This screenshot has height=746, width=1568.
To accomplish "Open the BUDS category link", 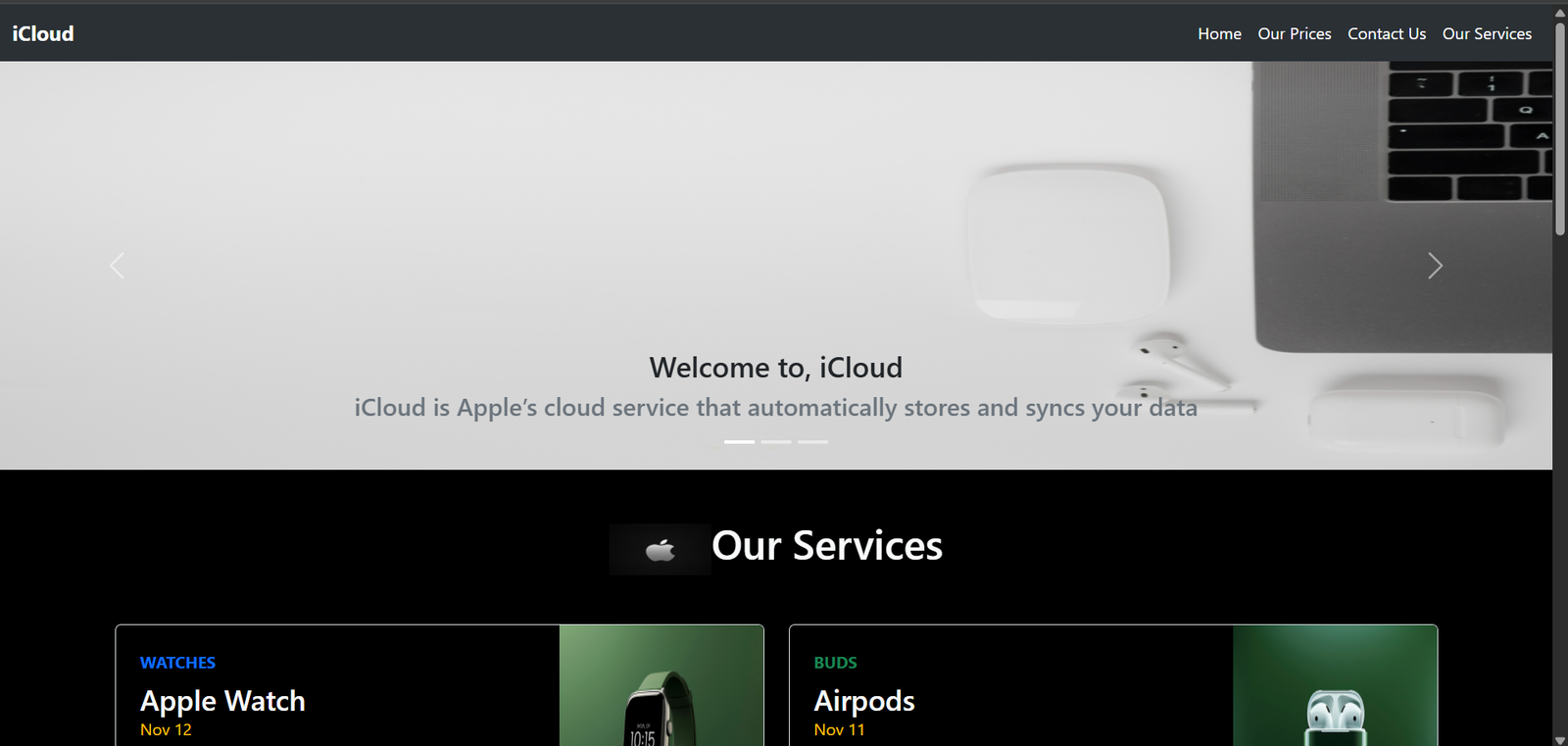I will point(835,663).
